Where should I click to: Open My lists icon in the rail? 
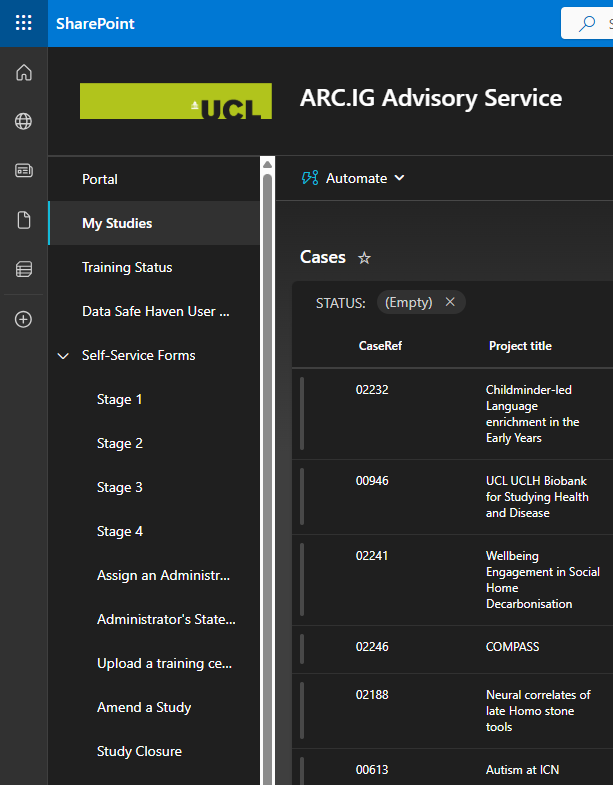pos(24,269)
